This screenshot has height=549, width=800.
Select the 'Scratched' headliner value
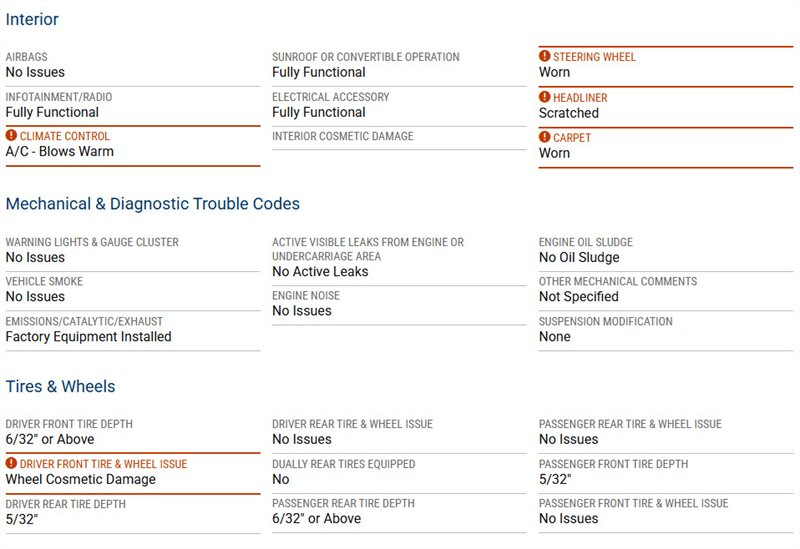(569, 113)
